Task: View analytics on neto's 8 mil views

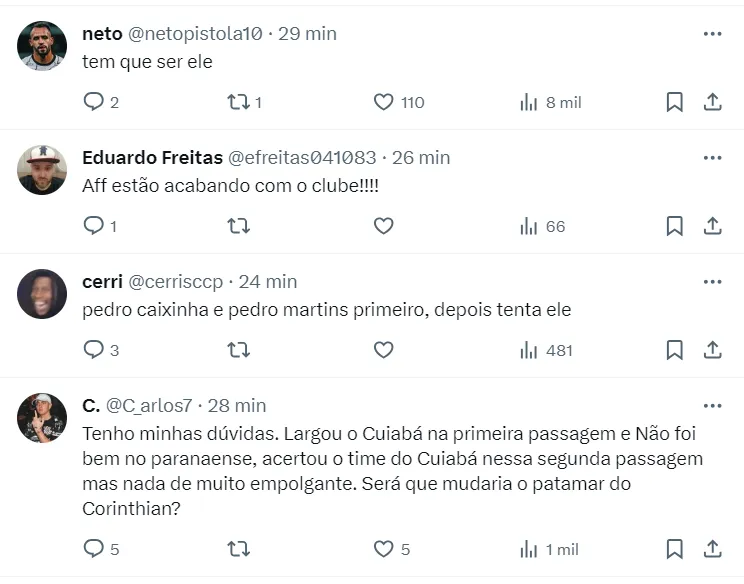Action: (x=529, y=102)
